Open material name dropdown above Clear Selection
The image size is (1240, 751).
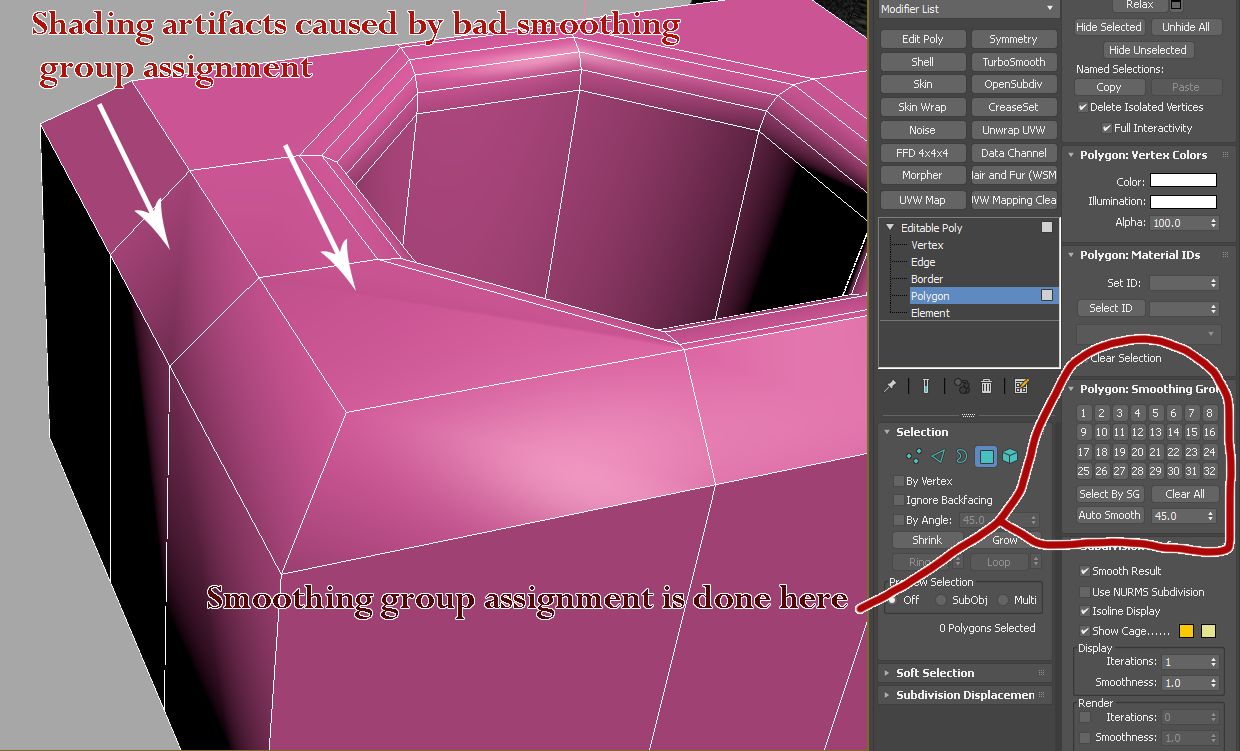[x=1149, y=334]
